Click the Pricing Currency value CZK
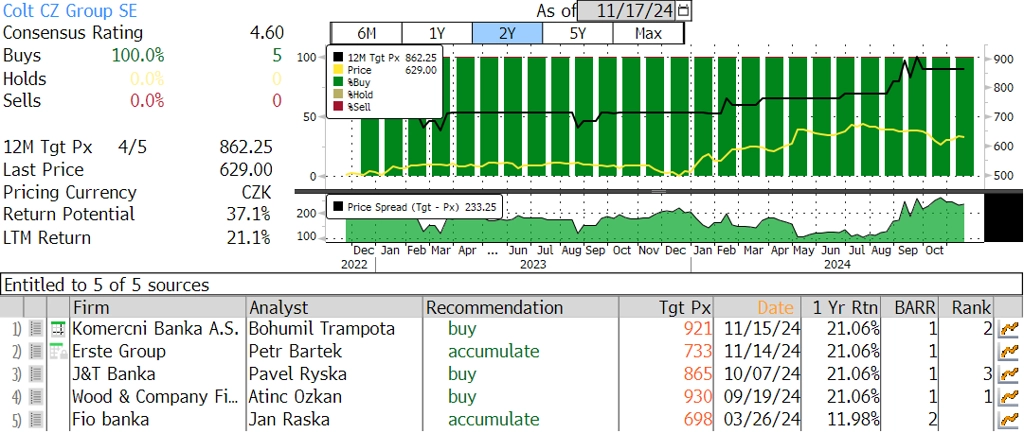 (x=256, y=193)
